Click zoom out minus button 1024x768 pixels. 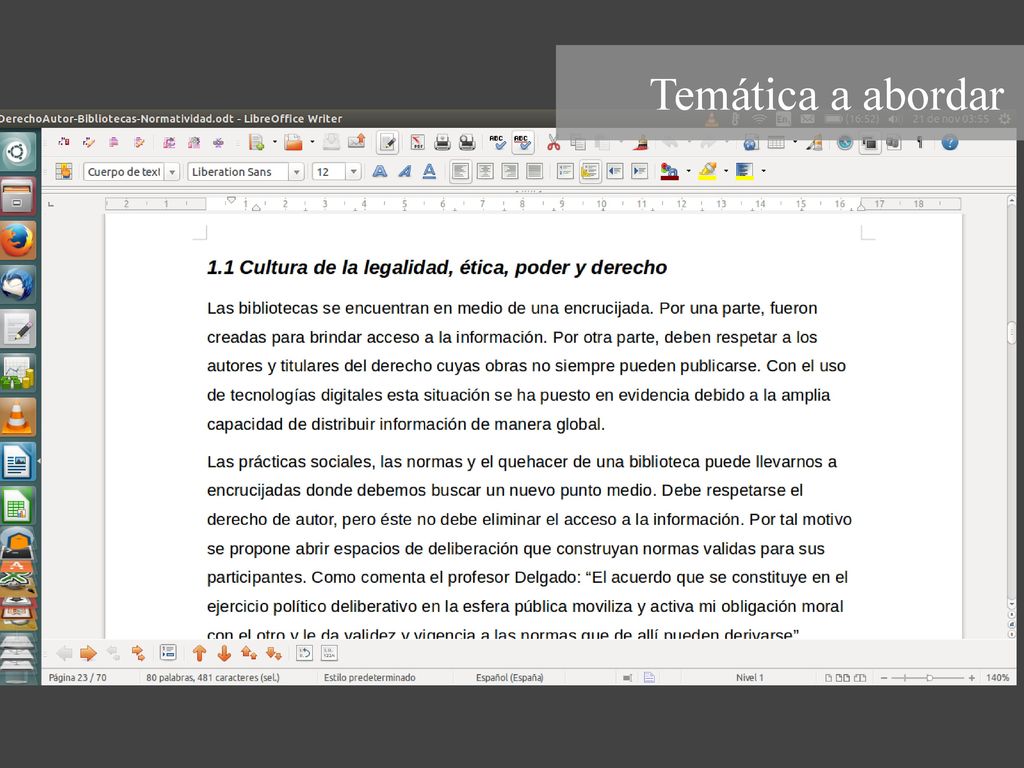pos(884,678)
